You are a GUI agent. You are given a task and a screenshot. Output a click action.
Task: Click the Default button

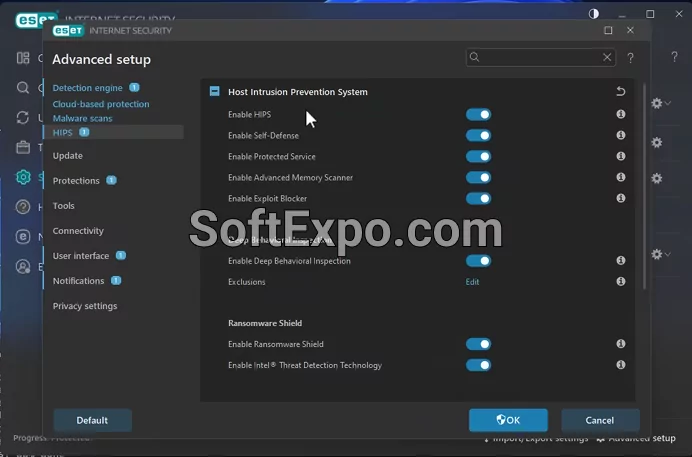[x=92, y=420]
